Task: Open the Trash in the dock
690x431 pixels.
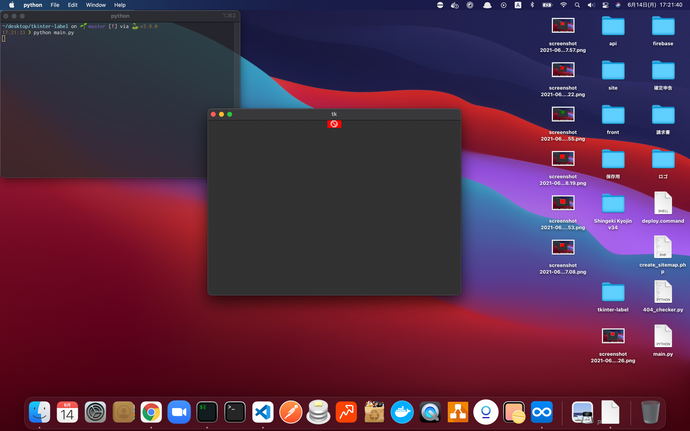Action: coord(650,413)
